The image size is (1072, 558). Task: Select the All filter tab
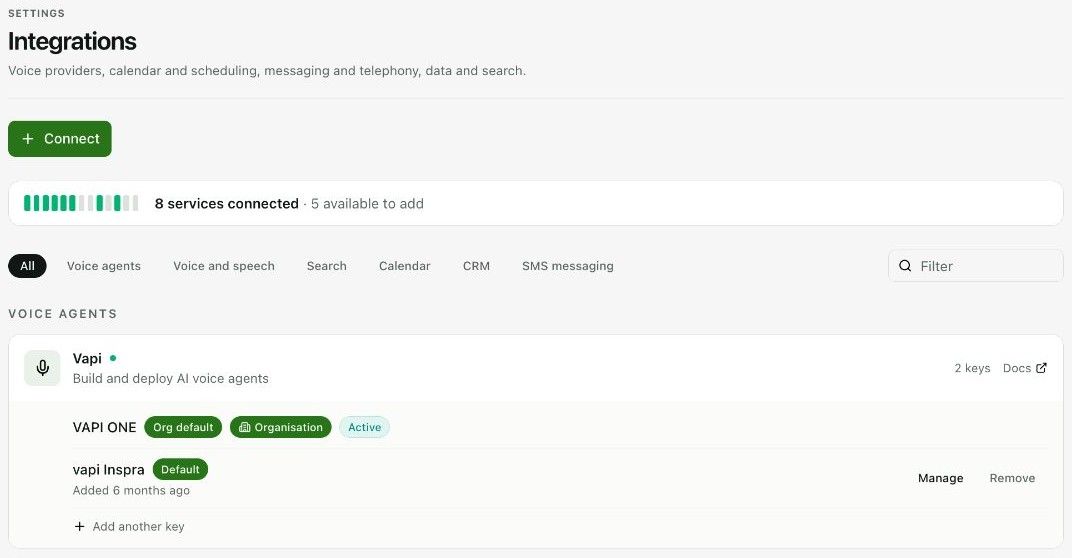coord(27,266)
